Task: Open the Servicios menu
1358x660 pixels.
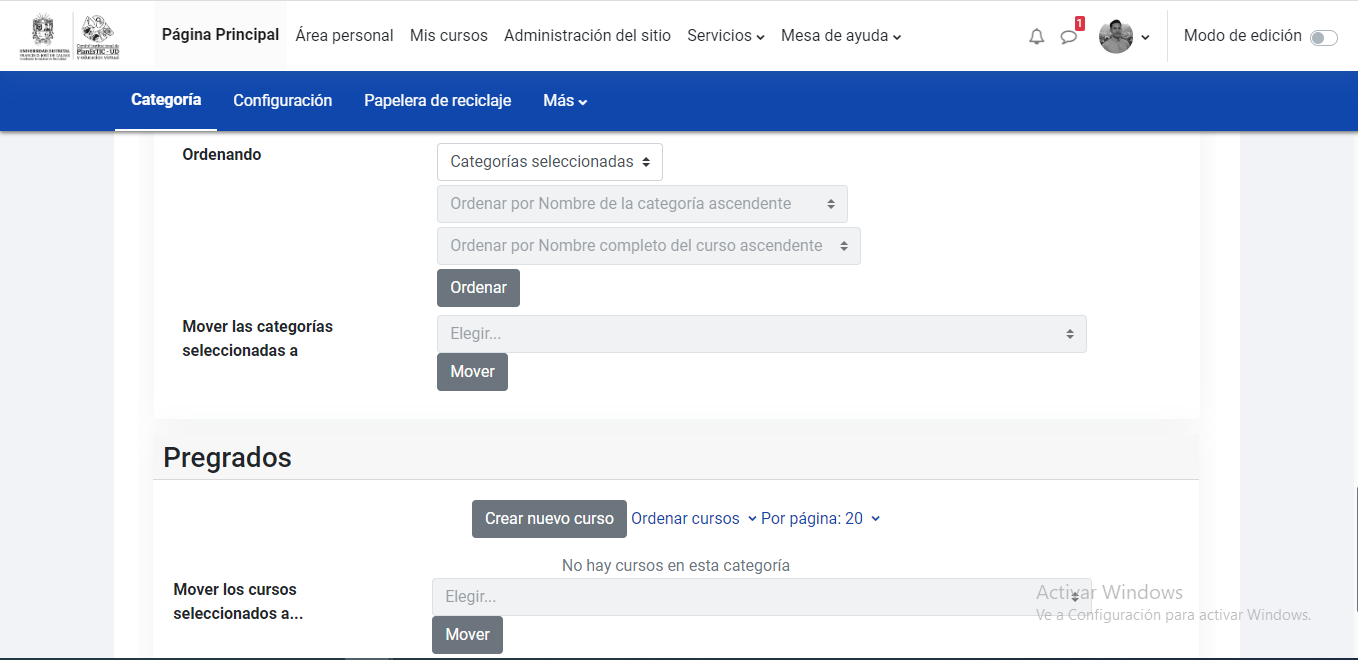Action: (725, 35)
